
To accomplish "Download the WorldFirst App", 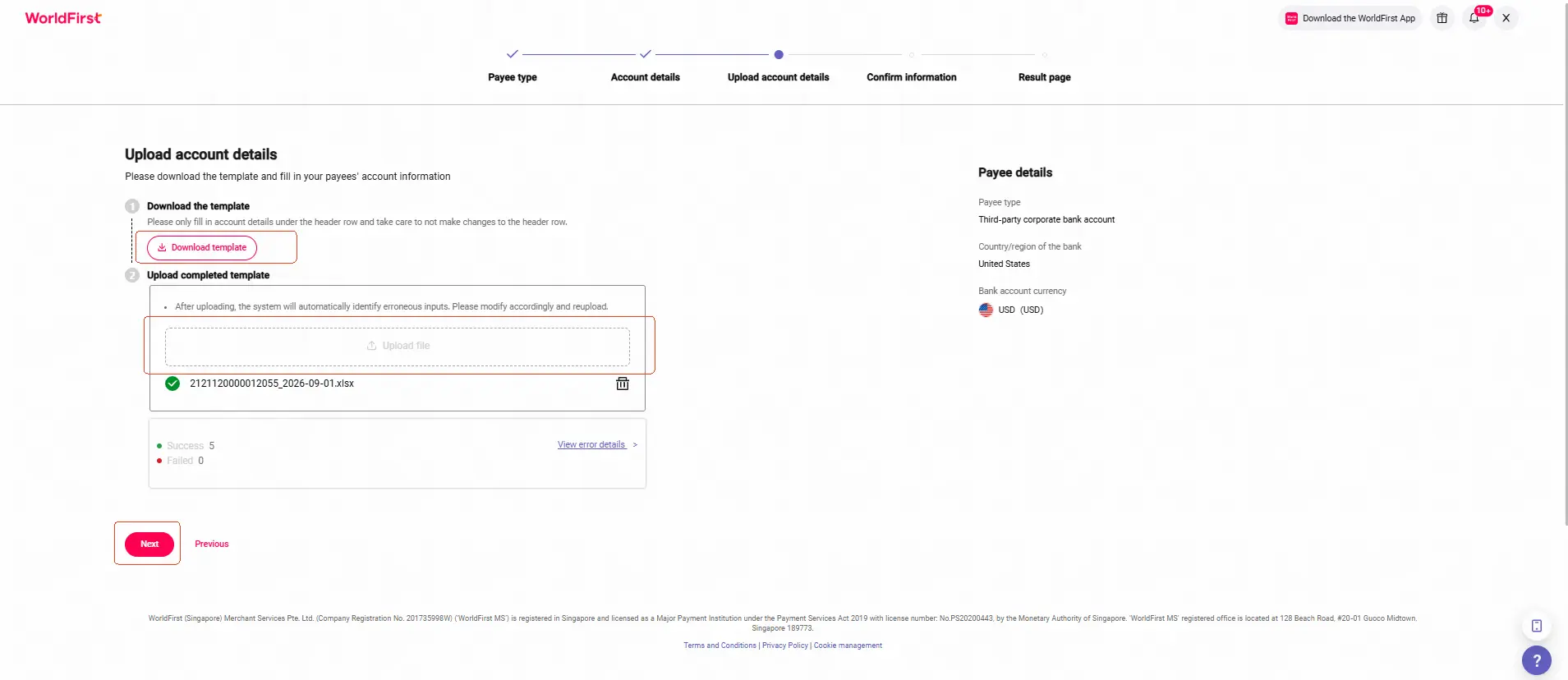I will 1350,18.
